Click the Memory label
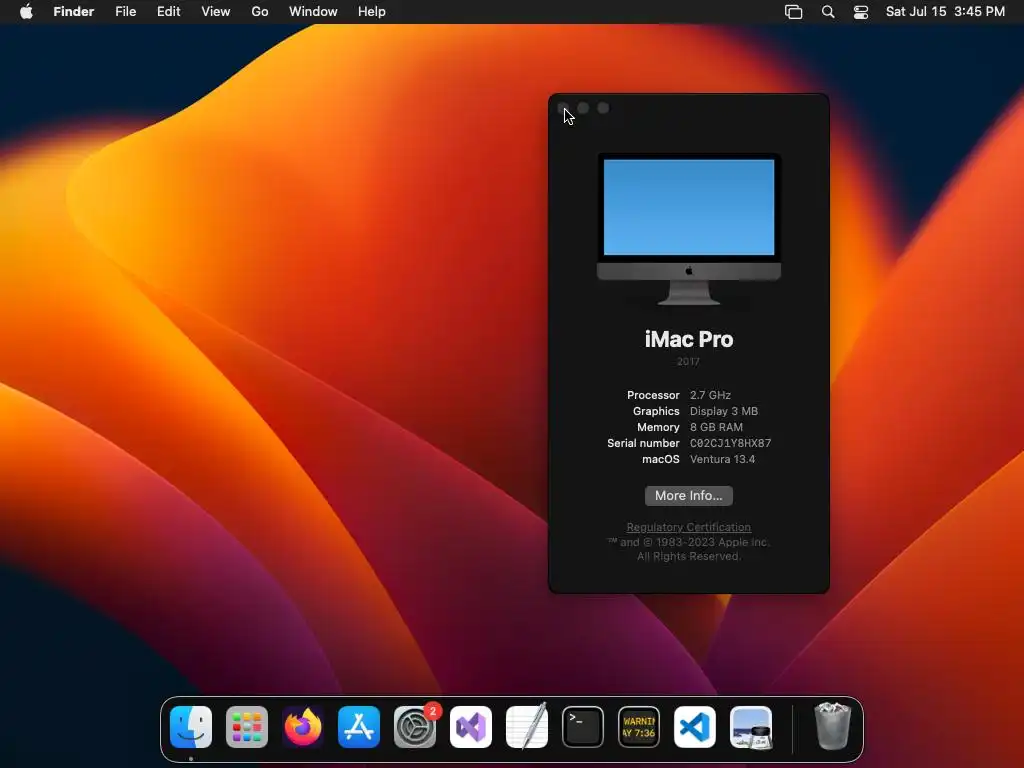 click(x=658, y=427)
